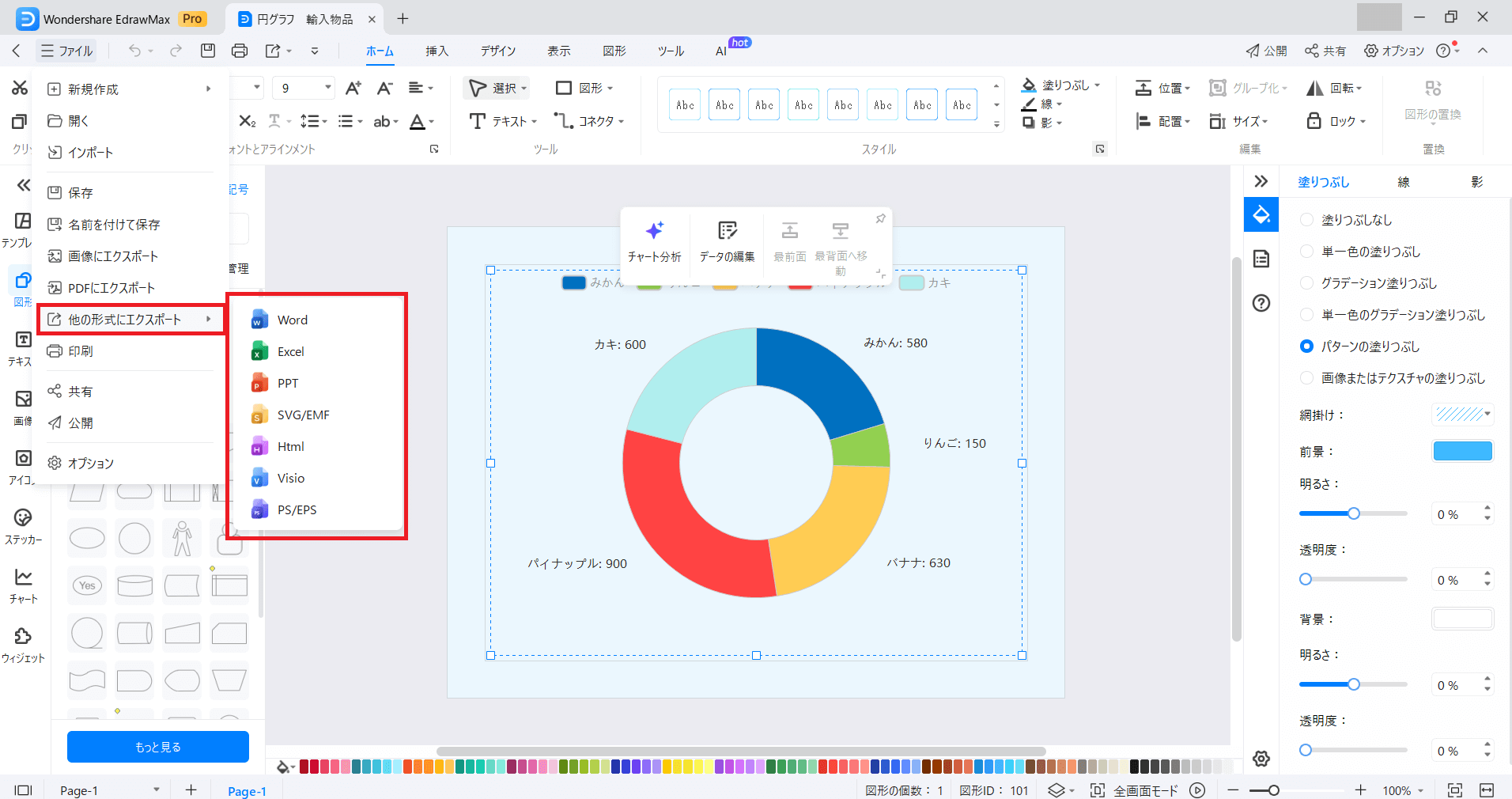Click the Publish (公開) button in the top right
This screenshot has width=1512, height=799.
(1266, 51)
